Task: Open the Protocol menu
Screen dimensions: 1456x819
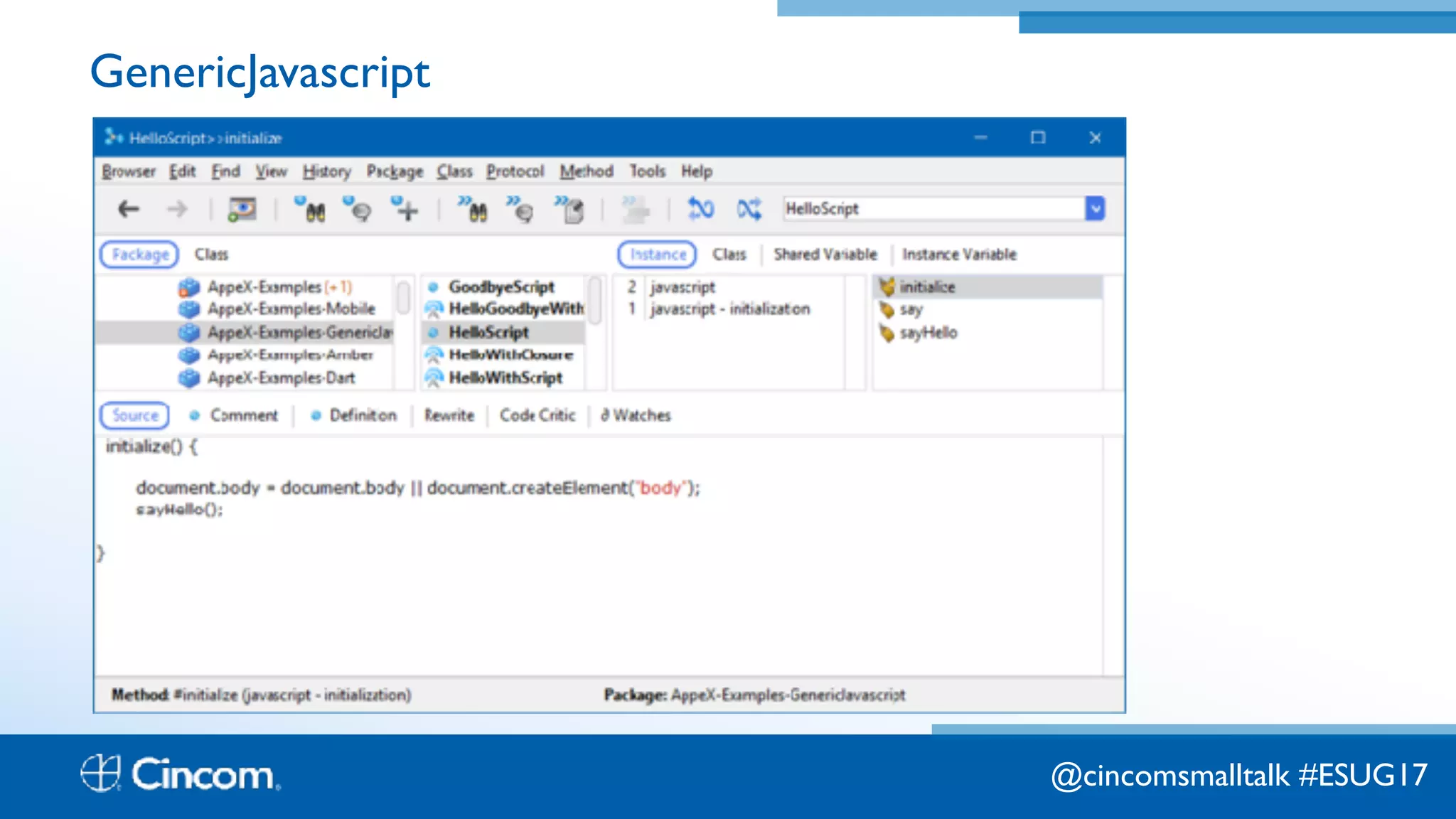Action: point(515,171)
